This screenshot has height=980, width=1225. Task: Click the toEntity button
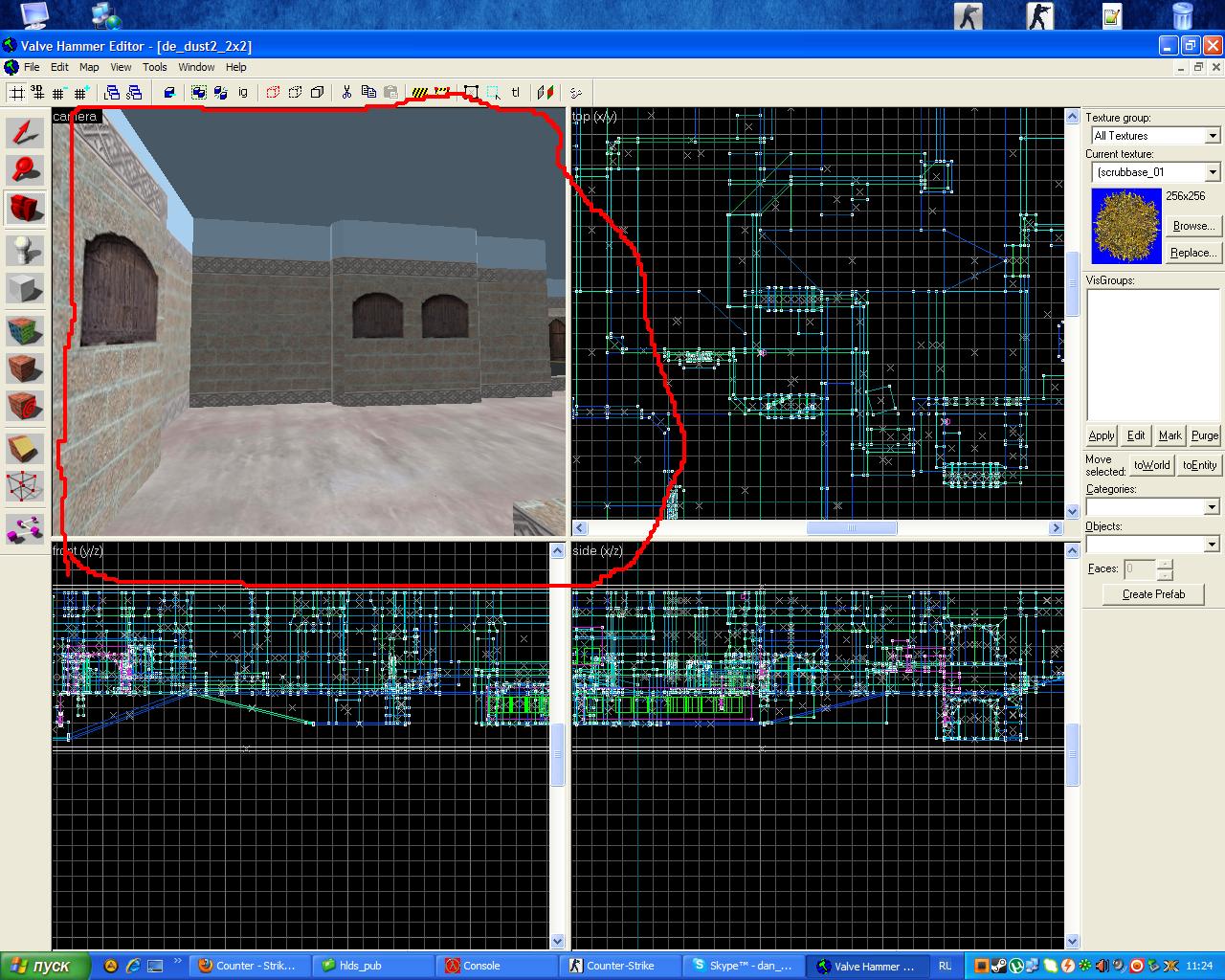point(1199,465)
